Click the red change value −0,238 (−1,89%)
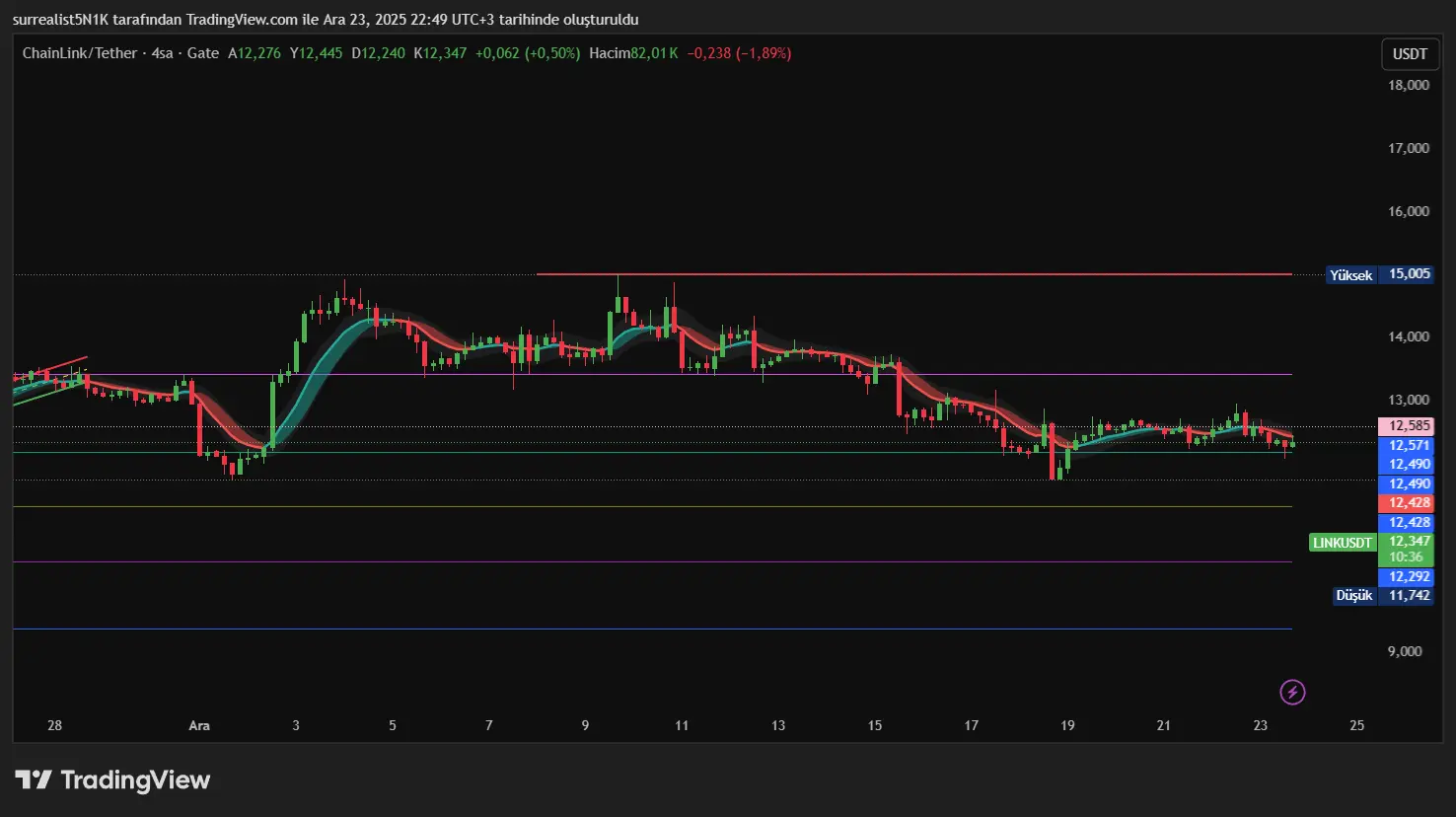This screenshot has width=1456, height=817. 739,53
